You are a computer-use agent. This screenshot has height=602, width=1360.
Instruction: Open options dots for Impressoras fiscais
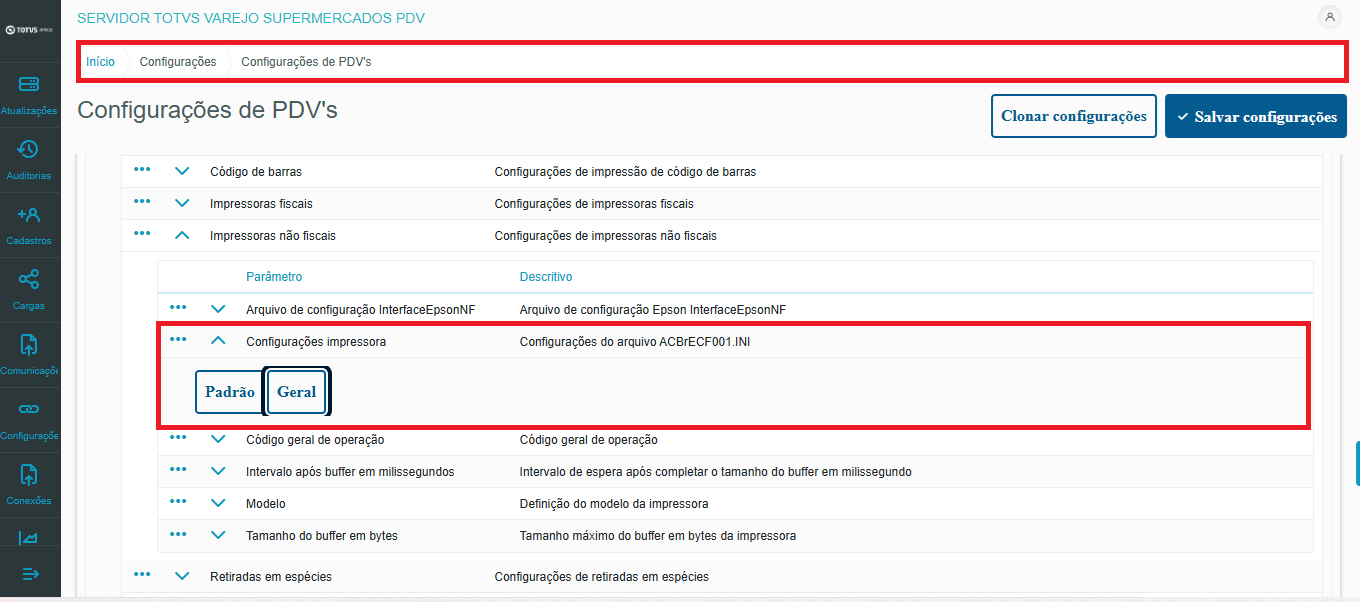click(x=142, y=202)
